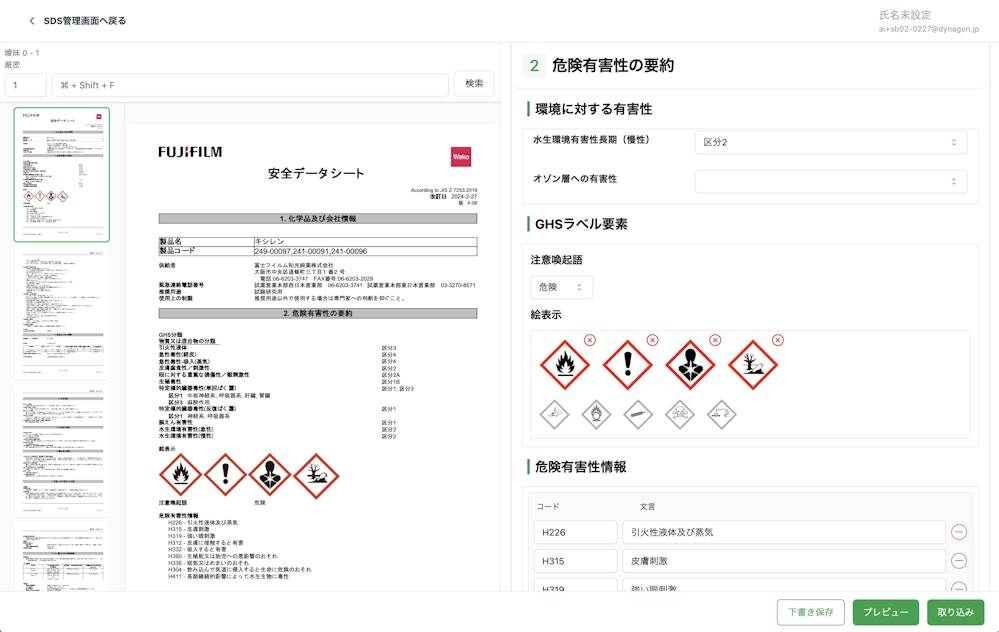Add the grey exploding bomb pictogram

coord(554,415)
